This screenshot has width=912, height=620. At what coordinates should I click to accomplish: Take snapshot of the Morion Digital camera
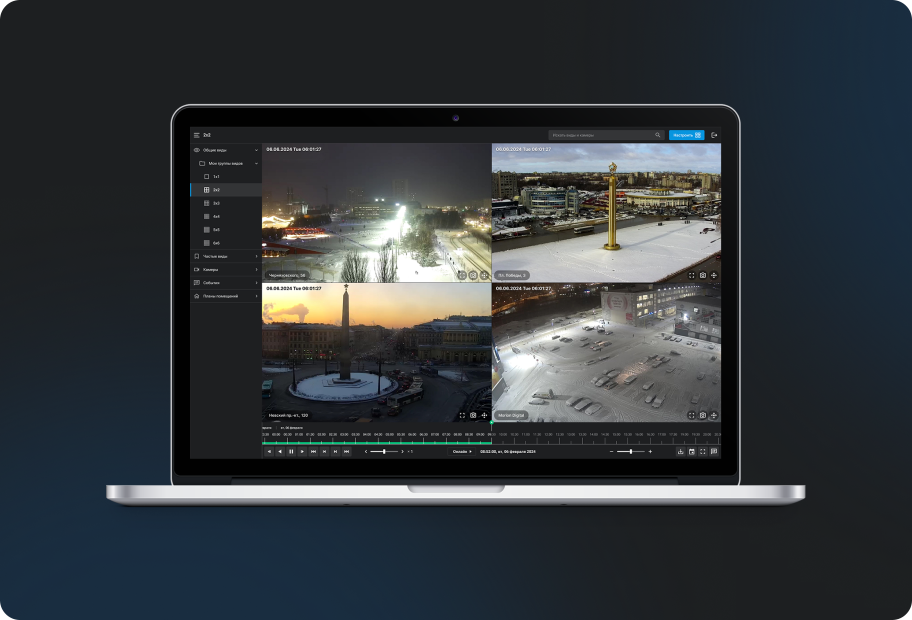pyautogui.click(x=703, y=415)
